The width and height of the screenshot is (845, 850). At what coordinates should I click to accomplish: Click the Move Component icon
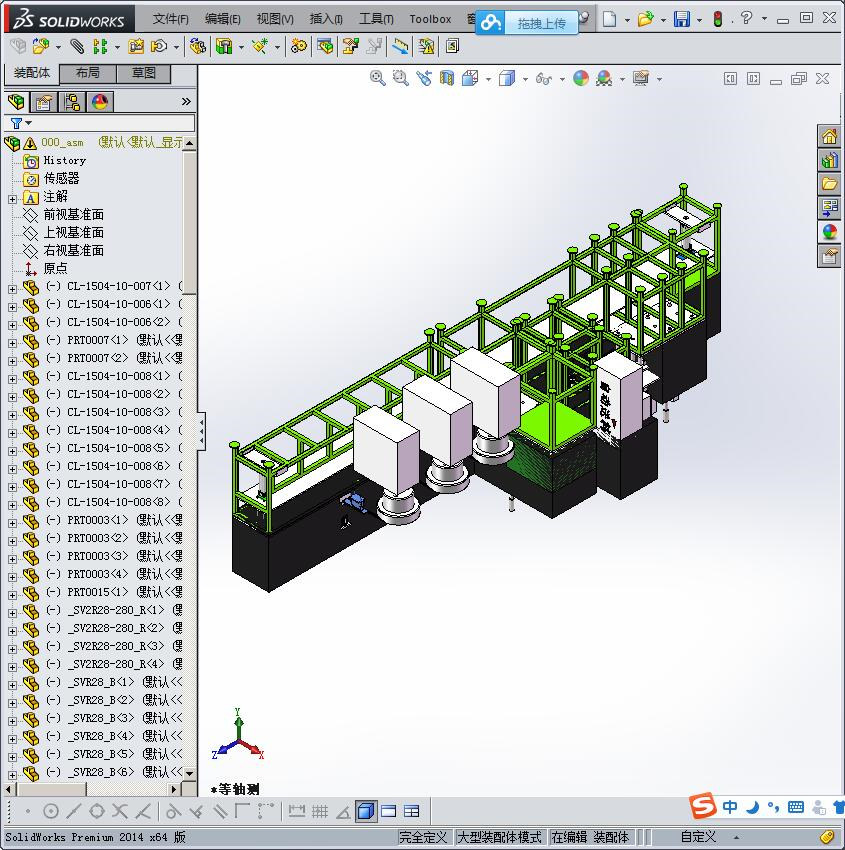(159, 47)
